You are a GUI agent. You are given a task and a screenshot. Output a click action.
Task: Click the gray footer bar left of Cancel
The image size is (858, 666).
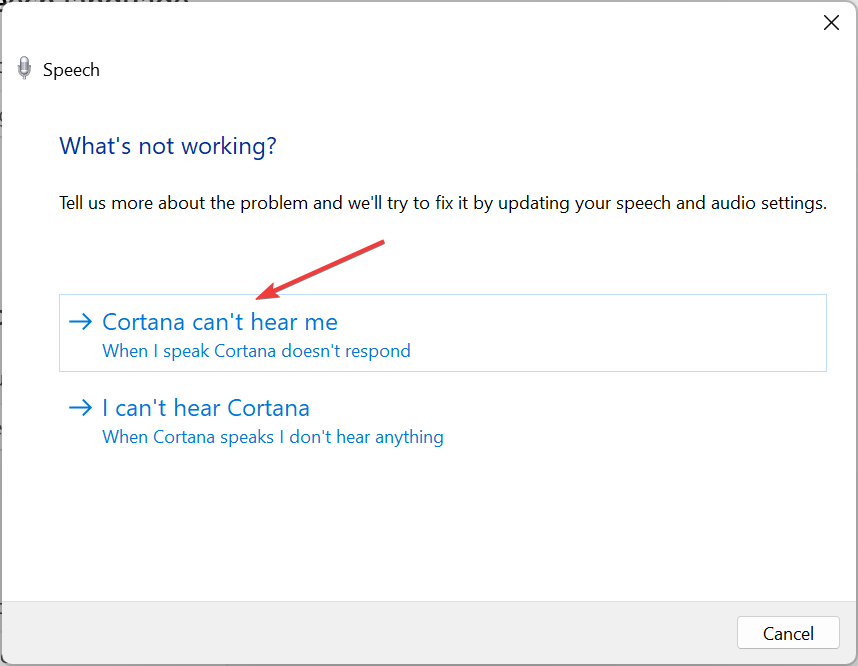tap(367, 633)
